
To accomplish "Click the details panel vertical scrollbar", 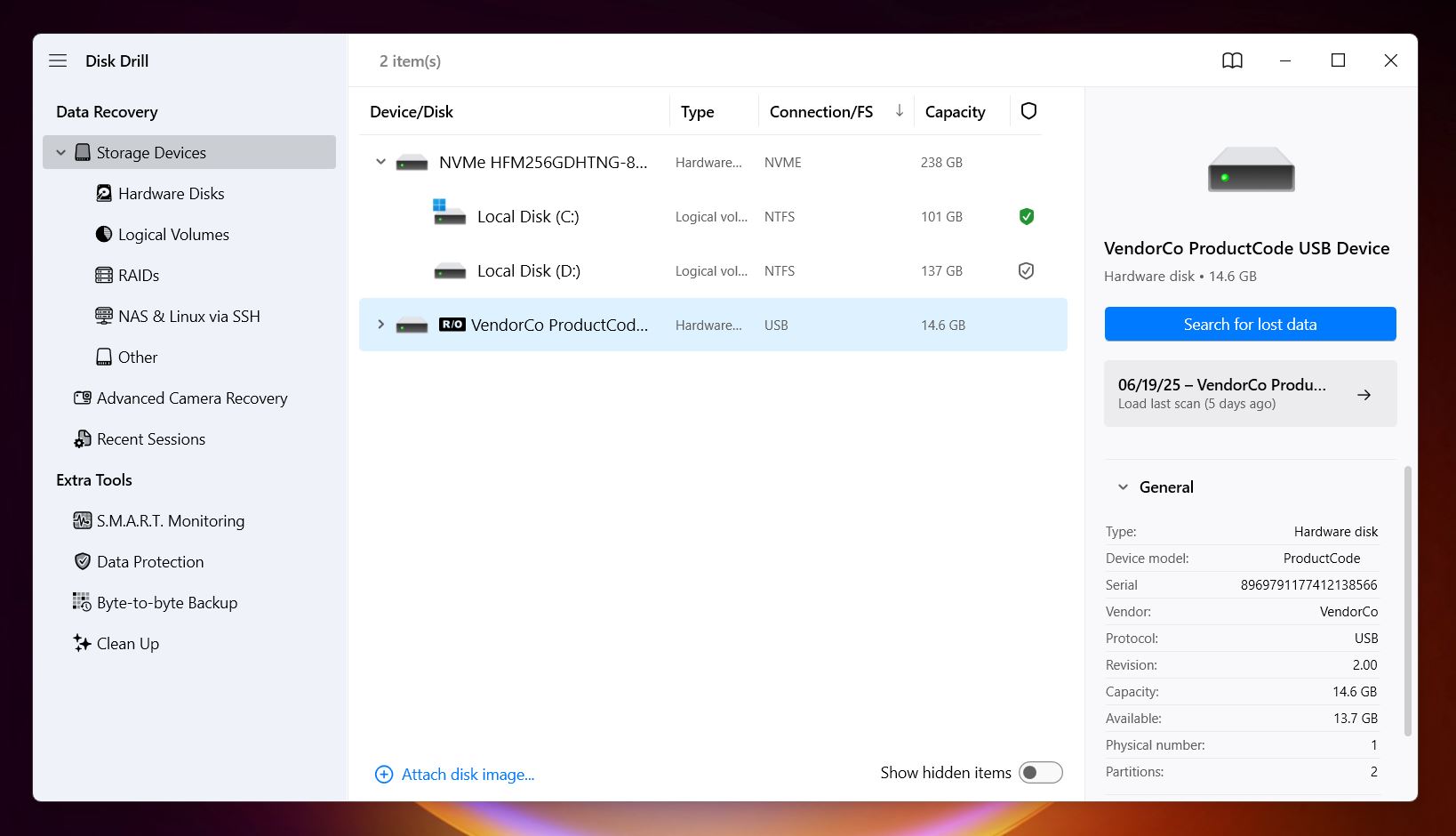I will [x=1407, y=600].
